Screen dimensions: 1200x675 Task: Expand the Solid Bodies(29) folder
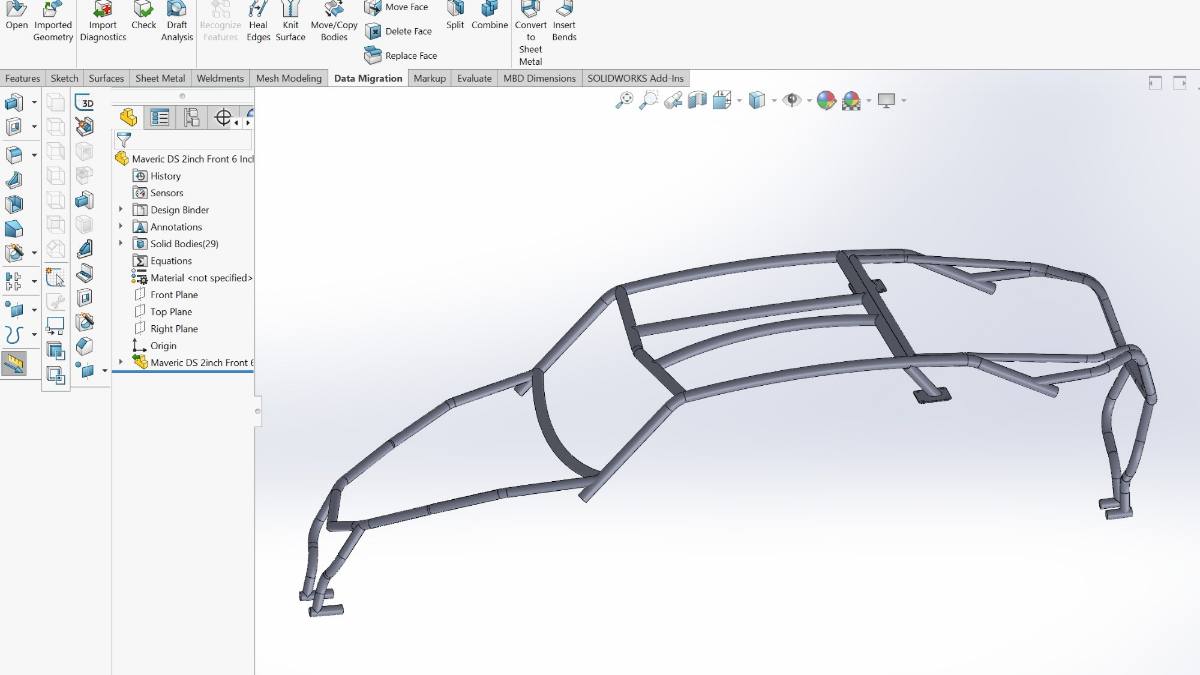click(121, 244)
